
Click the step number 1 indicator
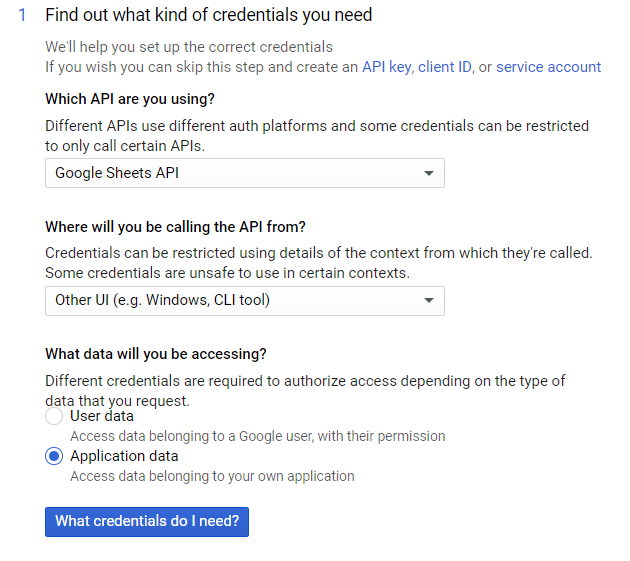(22, 15)
